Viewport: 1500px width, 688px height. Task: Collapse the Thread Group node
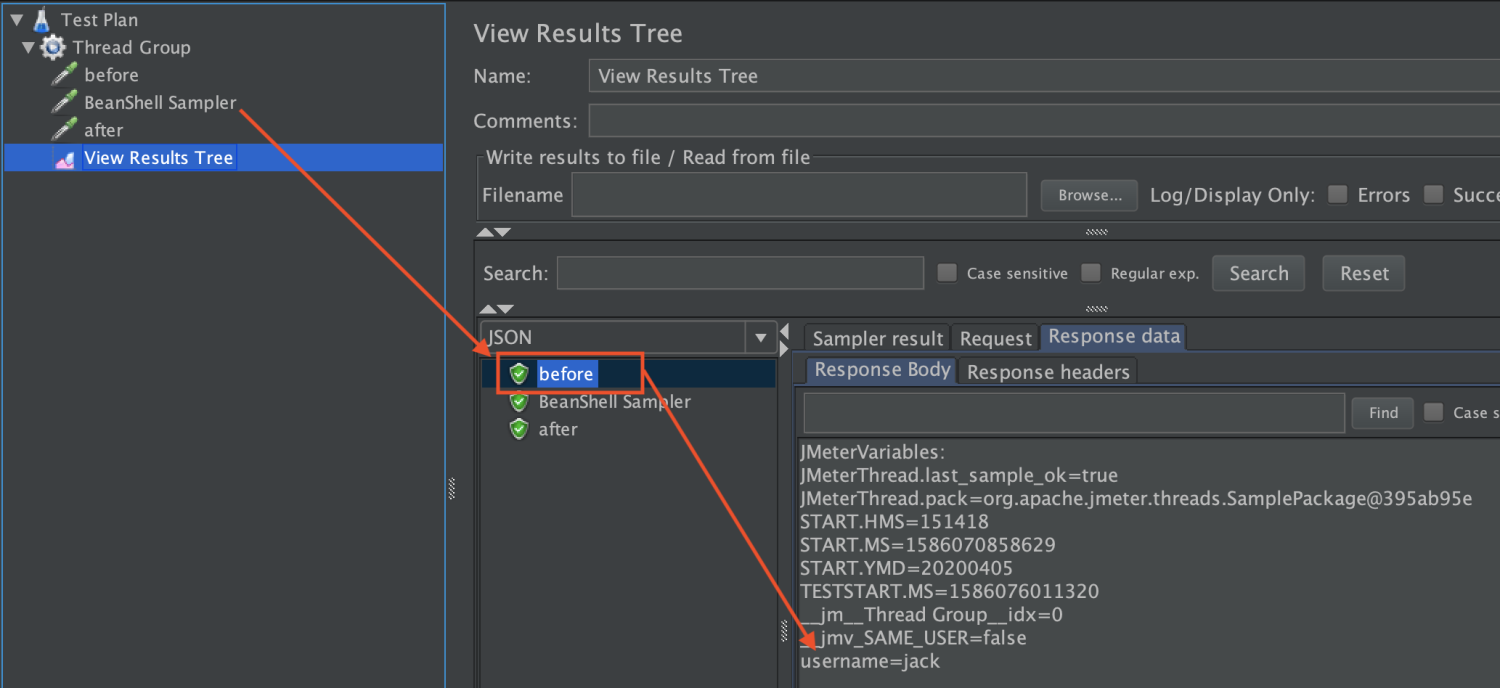28,47
